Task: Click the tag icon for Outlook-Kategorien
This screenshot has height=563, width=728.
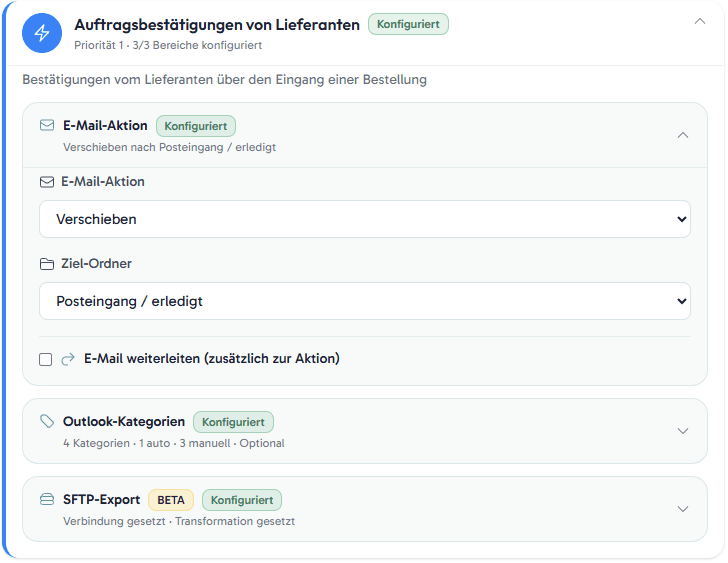Action: point(47,421)
